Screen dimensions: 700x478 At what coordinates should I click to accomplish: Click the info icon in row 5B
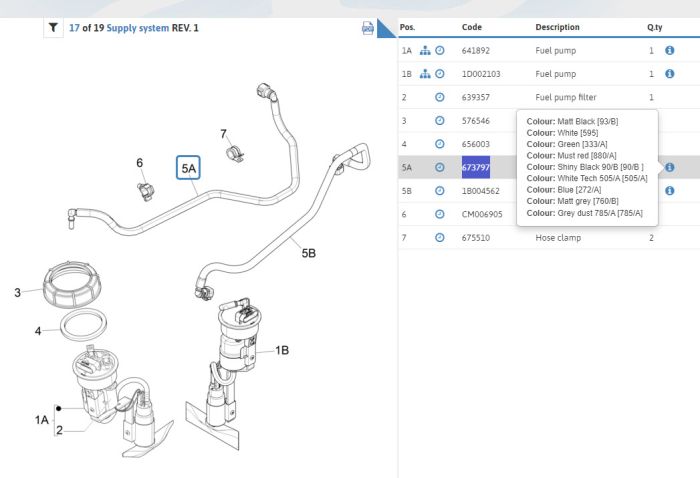pyautogui.click(x=669, y=190)
